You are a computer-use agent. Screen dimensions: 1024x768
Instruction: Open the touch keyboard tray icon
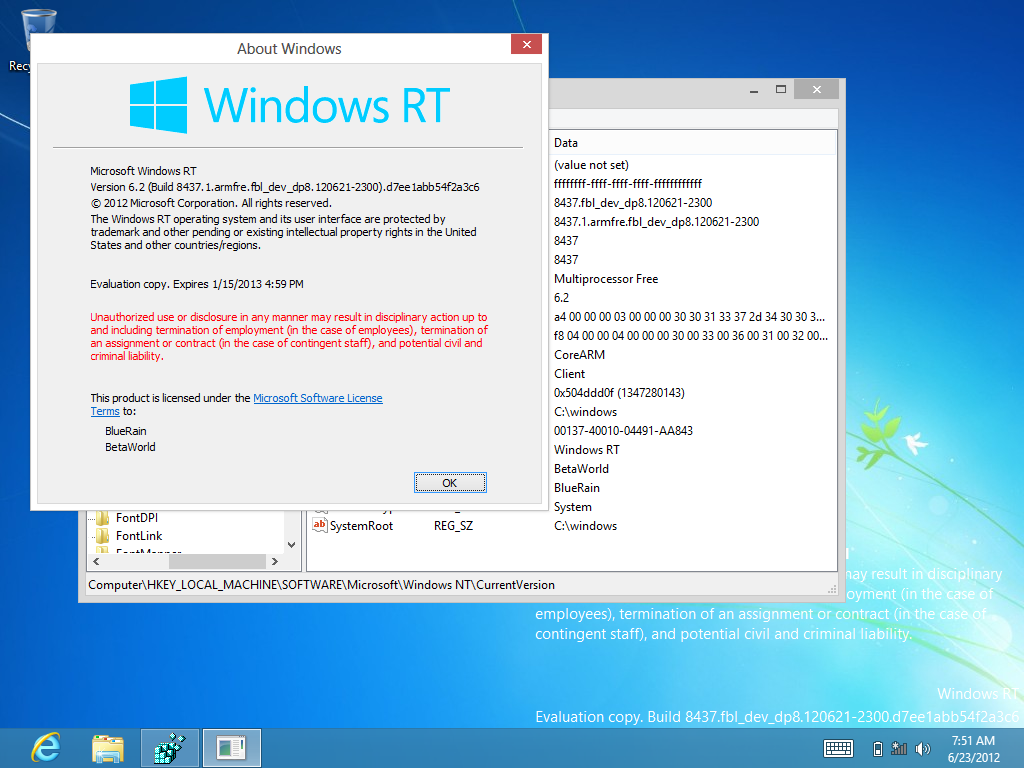839,748
